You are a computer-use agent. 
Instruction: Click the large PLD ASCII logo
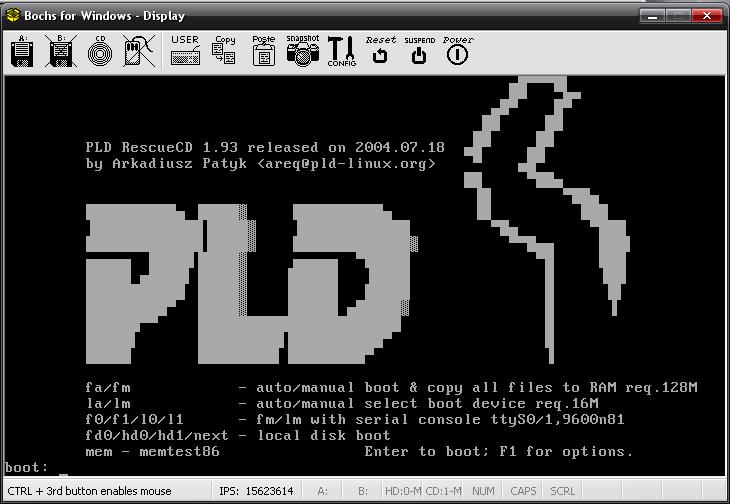click(x=251, y=284)
